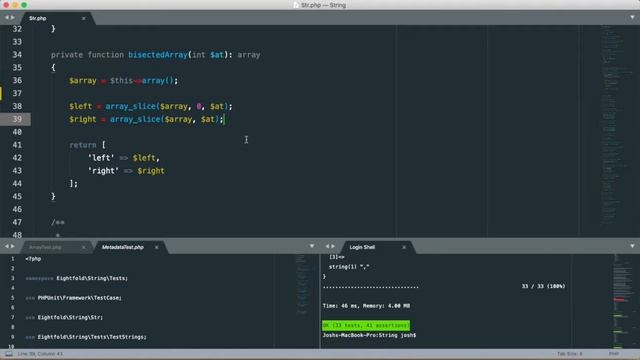Close the Str.php tab

(84, 18)
